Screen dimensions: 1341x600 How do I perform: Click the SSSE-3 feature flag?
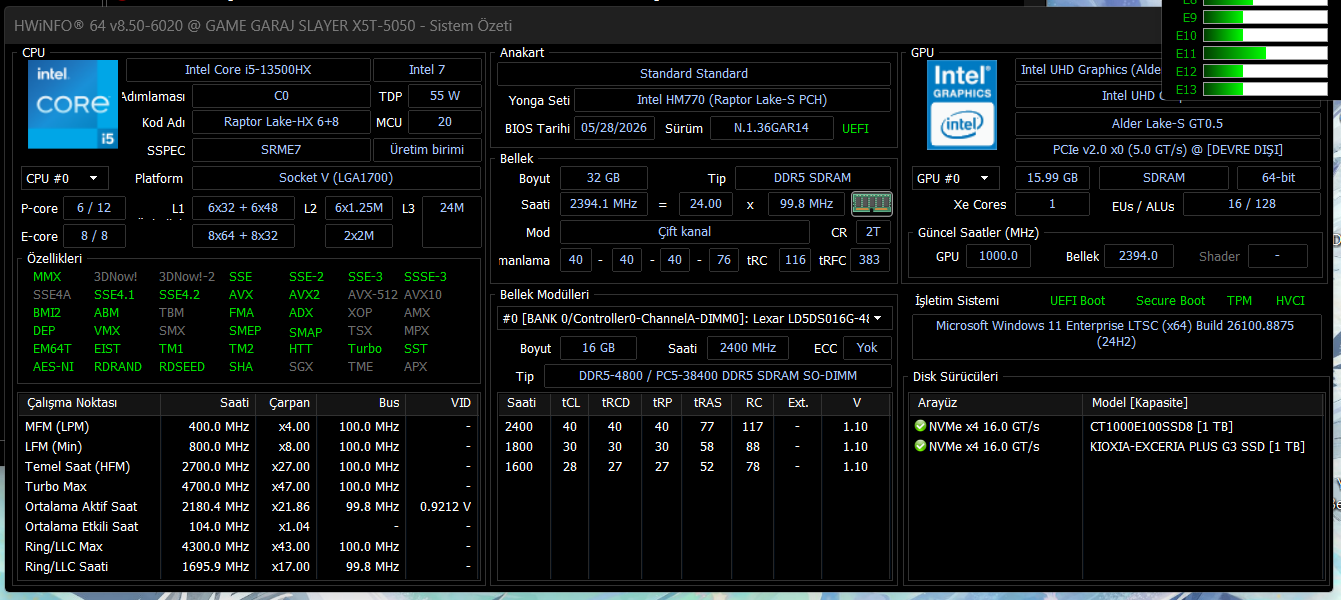click(425, 277)
